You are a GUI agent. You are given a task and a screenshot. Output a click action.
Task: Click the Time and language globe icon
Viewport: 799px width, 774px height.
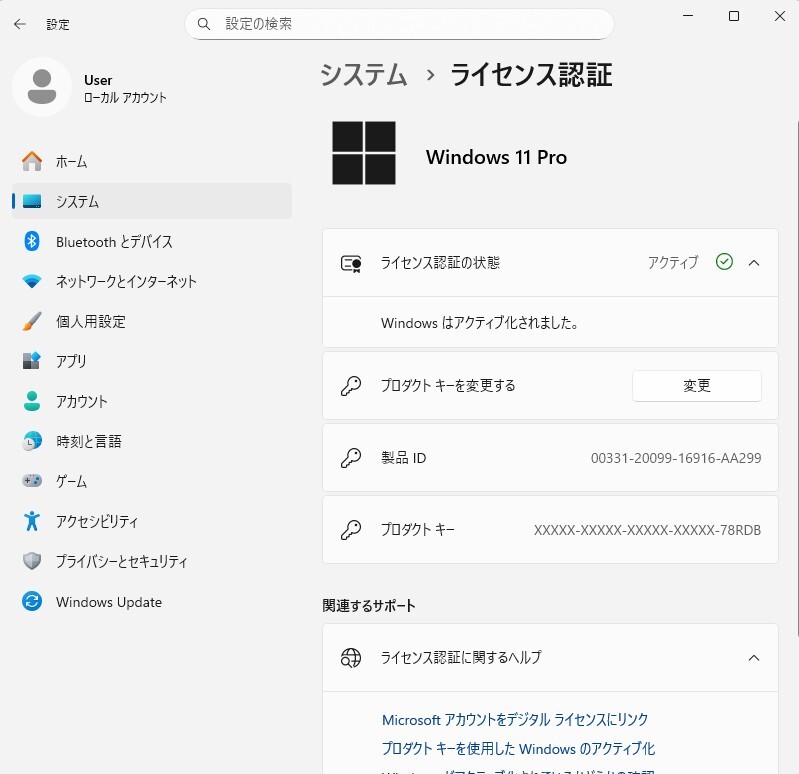pyautogui.click(x=32, y=441)
